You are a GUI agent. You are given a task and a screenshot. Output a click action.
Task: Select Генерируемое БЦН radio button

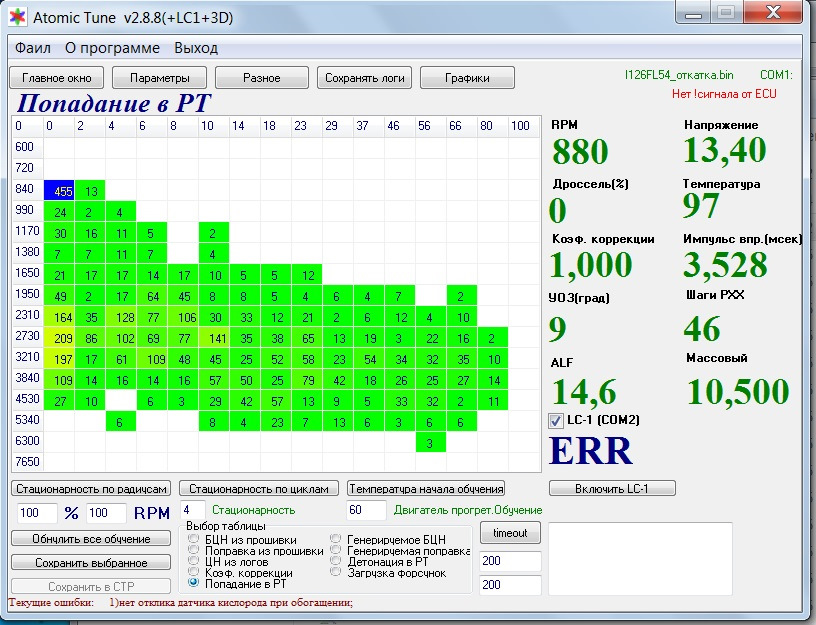tap(337, 540)
